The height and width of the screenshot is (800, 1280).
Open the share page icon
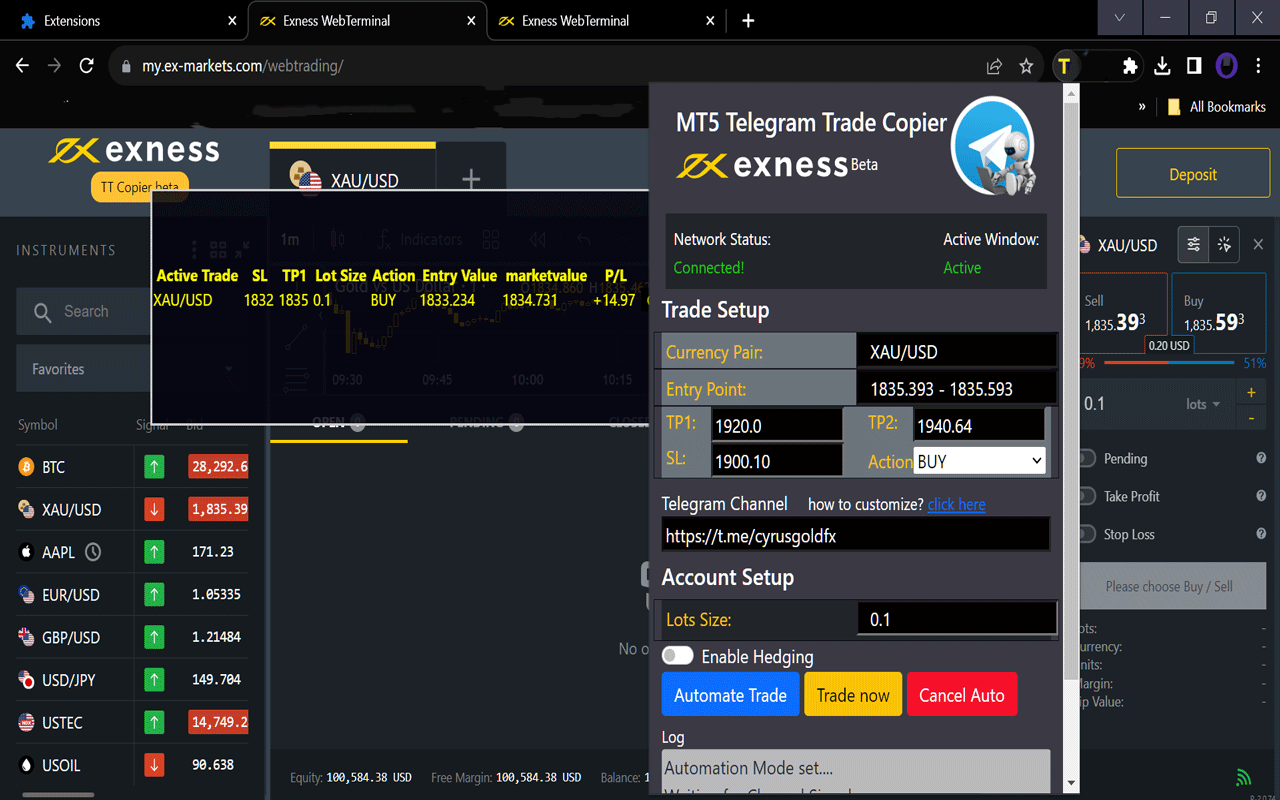[x=994, y=66]
